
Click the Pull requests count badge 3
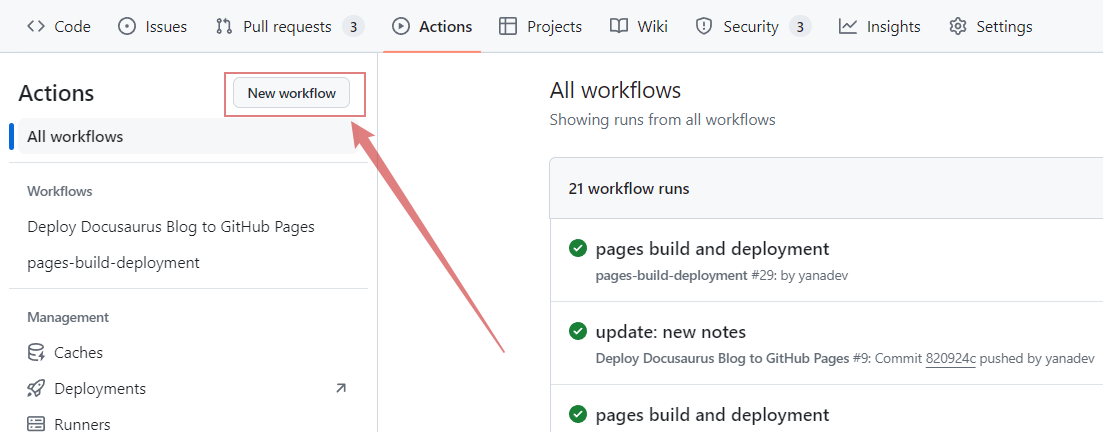point(354,27)
